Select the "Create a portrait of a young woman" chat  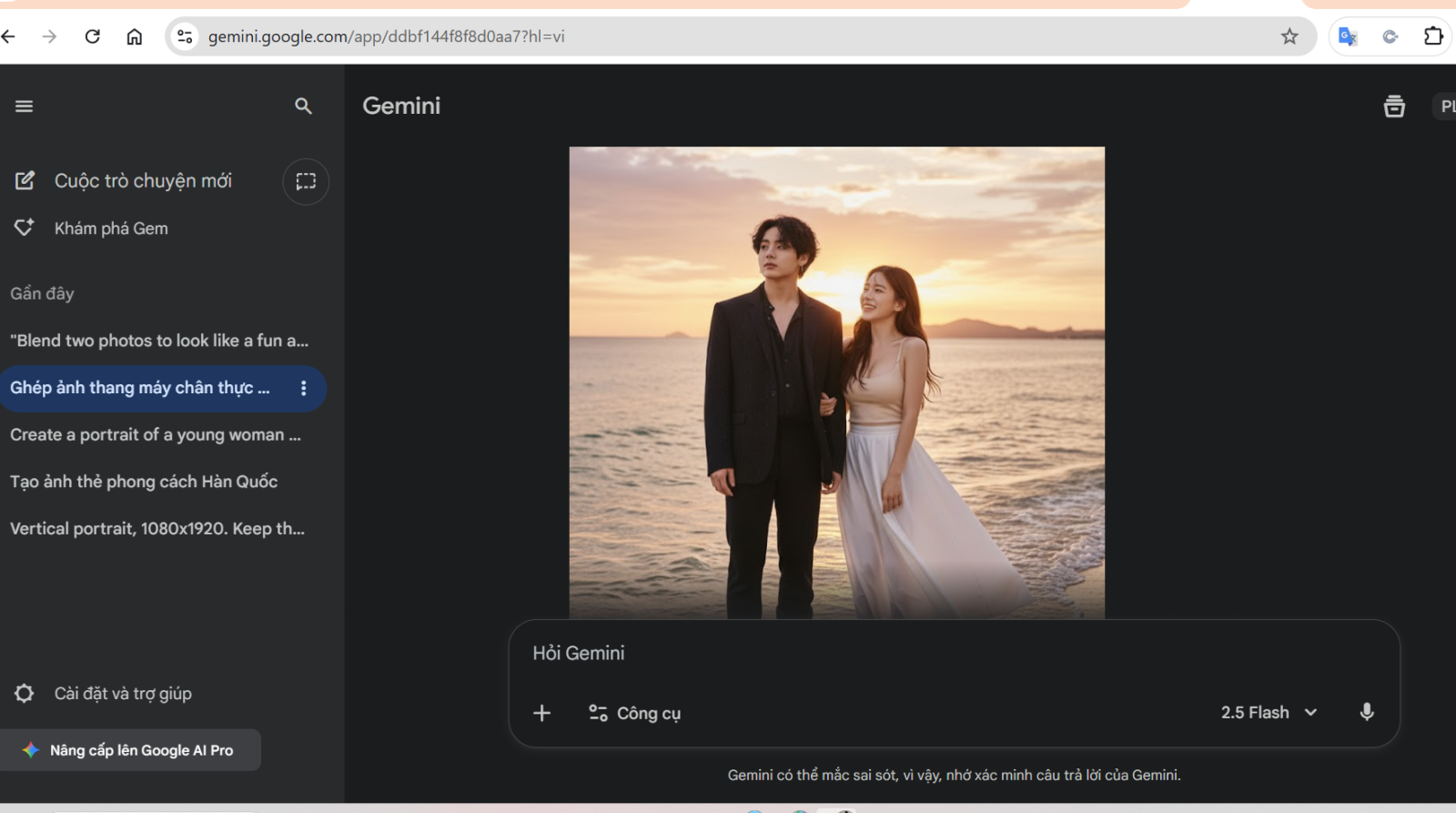tap(156, 435)
